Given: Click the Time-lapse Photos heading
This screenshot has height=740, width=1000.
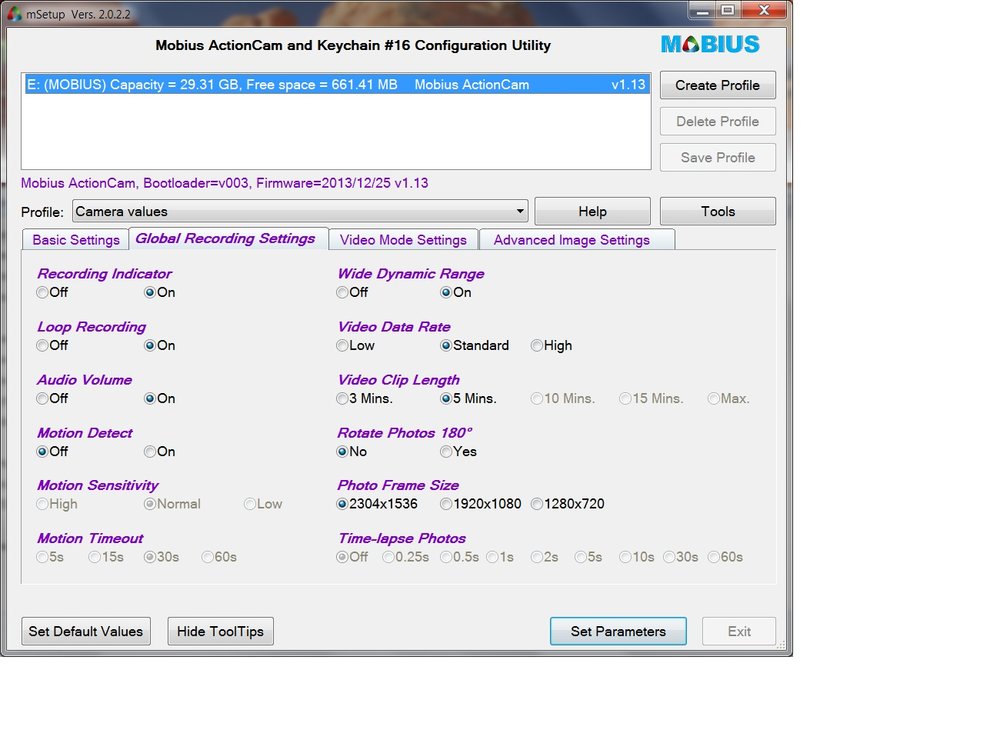Looking at the screenshot, I should pyautogui.click(x=402, y=538).
